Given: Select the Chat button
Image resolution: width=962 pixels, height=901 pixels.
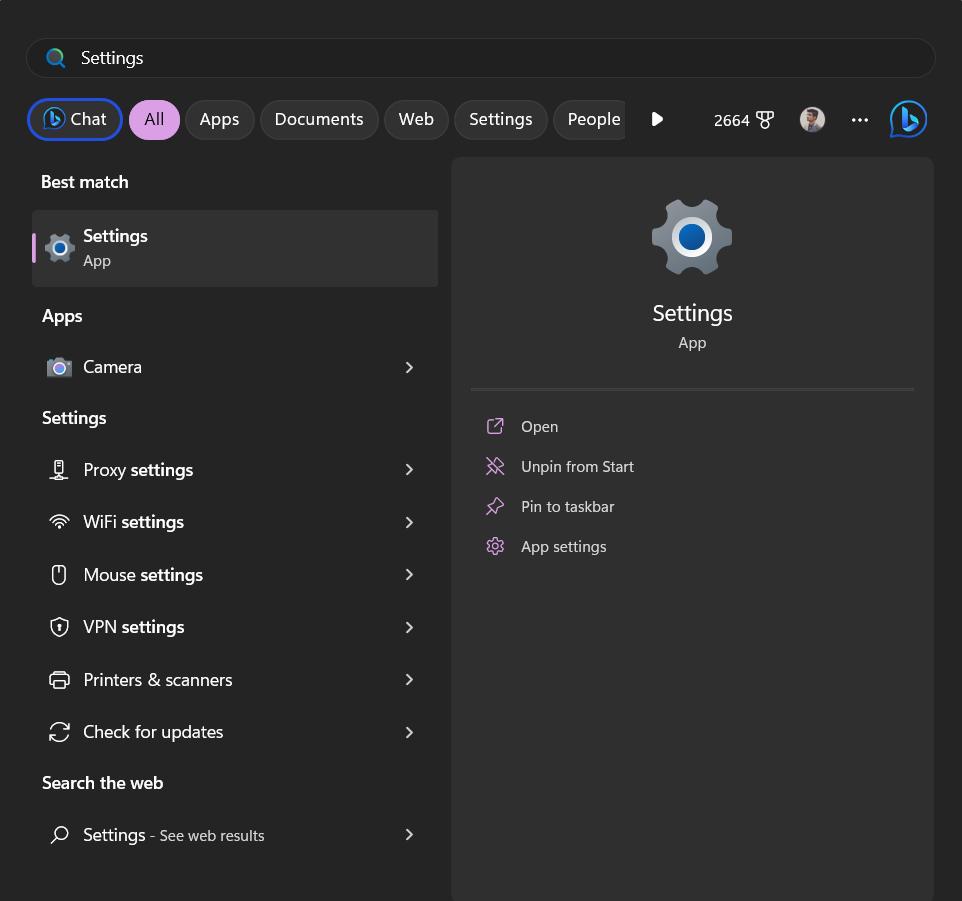Looking at the screenshot, I should click(x=75, y=120).
